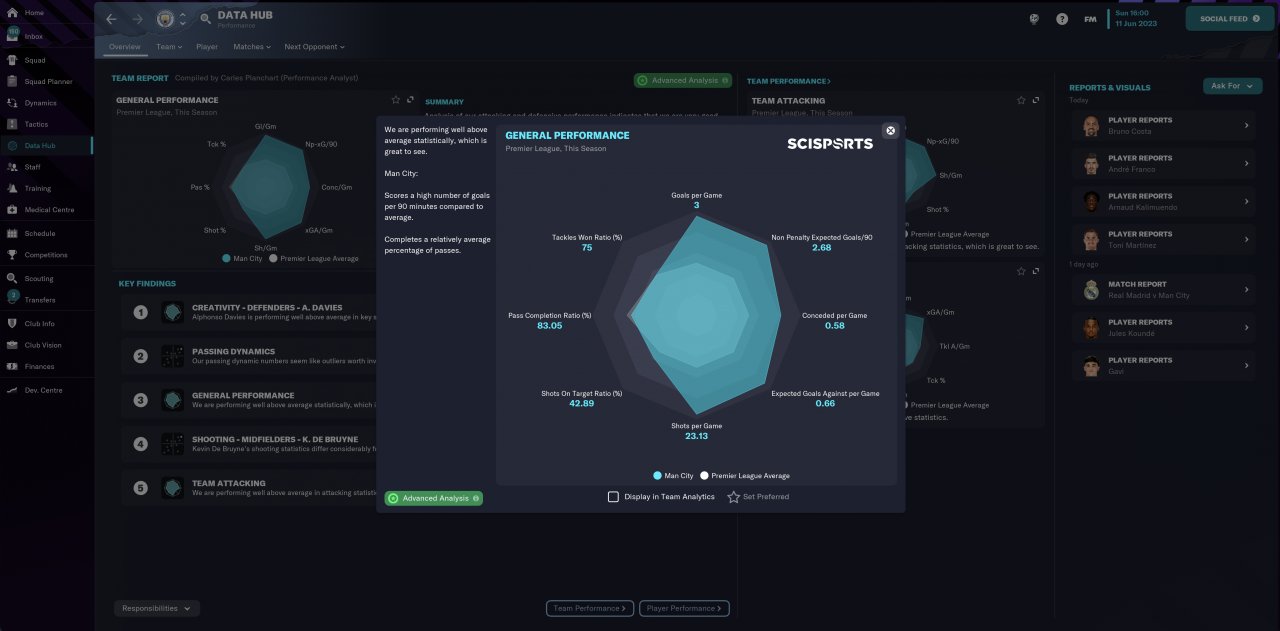Viewport: 1280px width, 631px height.
Task: Click the Player Performance bottom button
Action: (x=685, y=608)
